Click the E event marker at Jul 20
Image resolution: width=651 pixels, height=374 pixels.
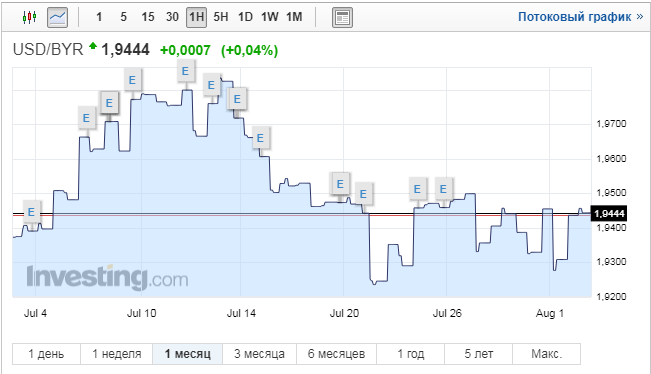[340, 183]
